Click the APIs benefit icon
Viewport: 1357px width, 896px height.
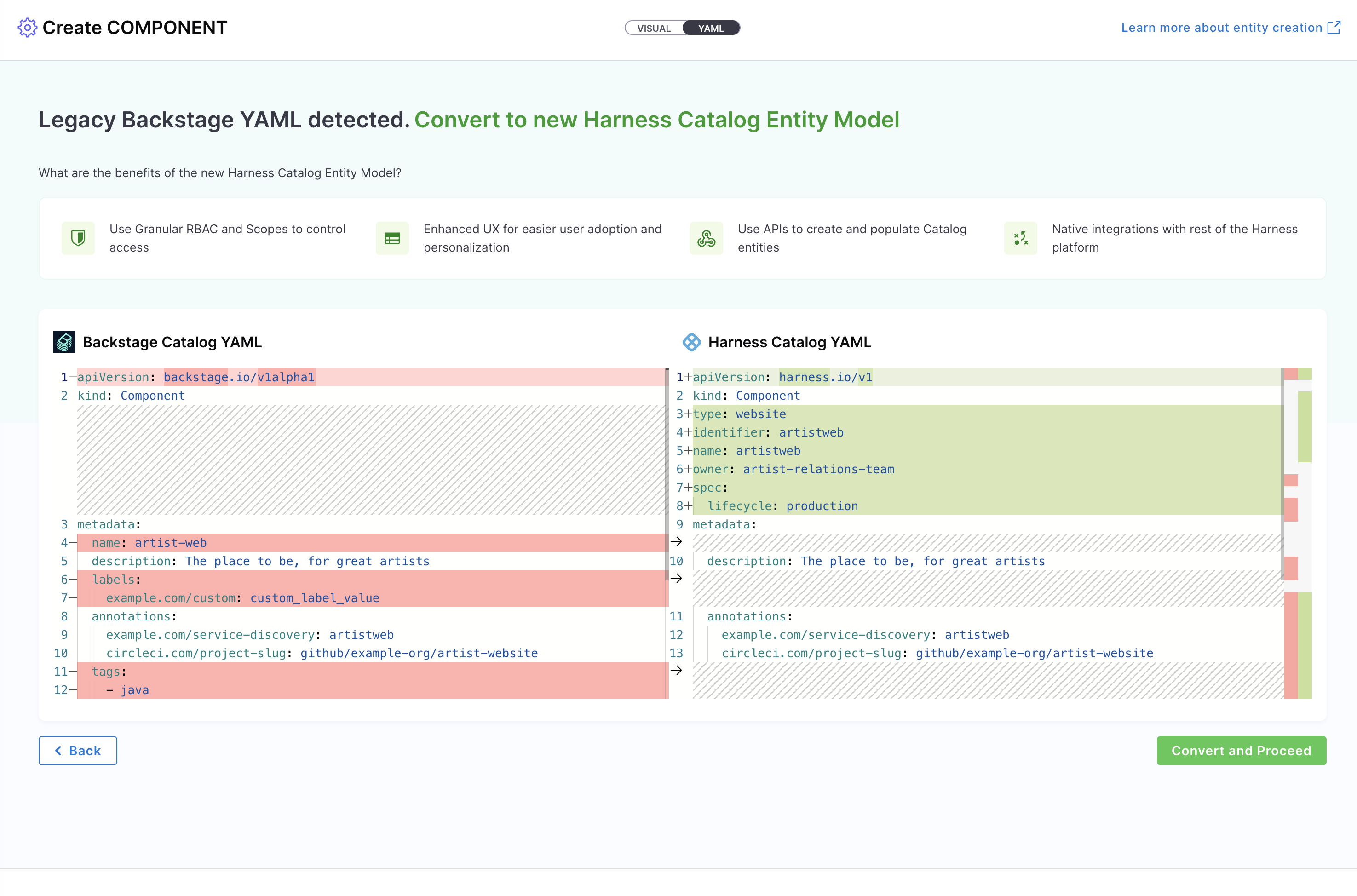tap(706, 238)
